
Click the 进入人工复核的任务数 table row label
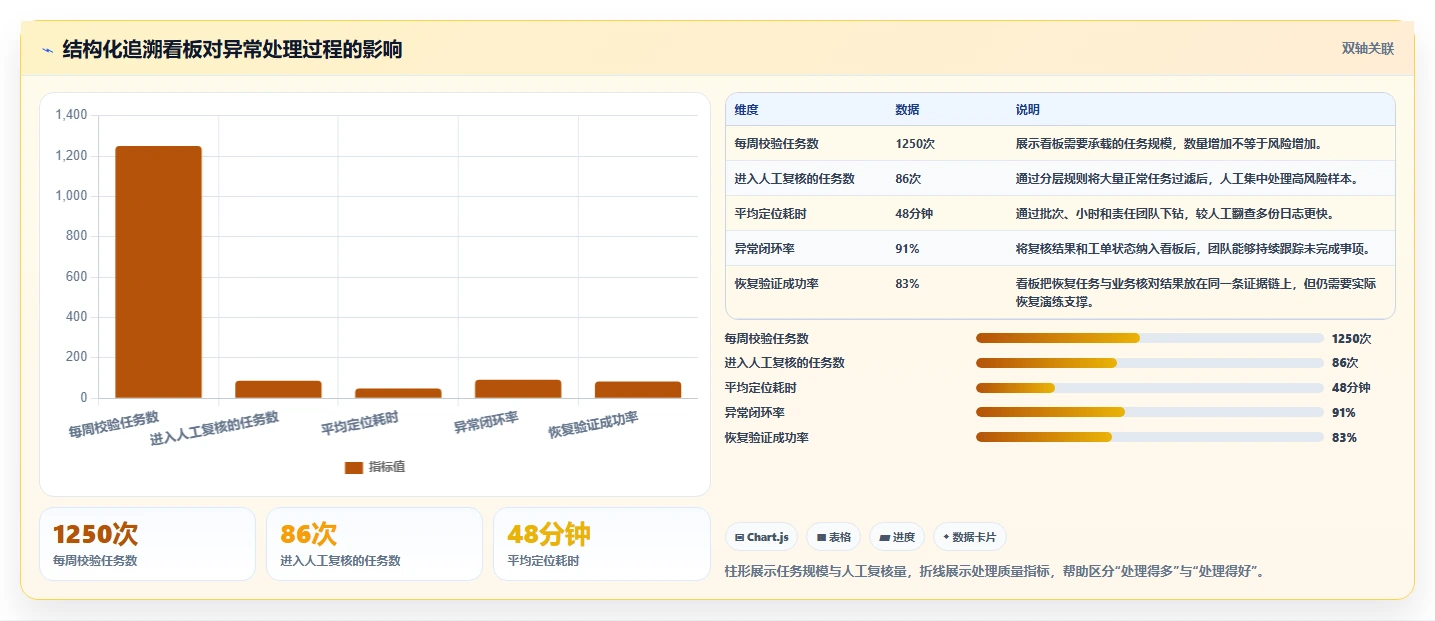tap(795, 179)
